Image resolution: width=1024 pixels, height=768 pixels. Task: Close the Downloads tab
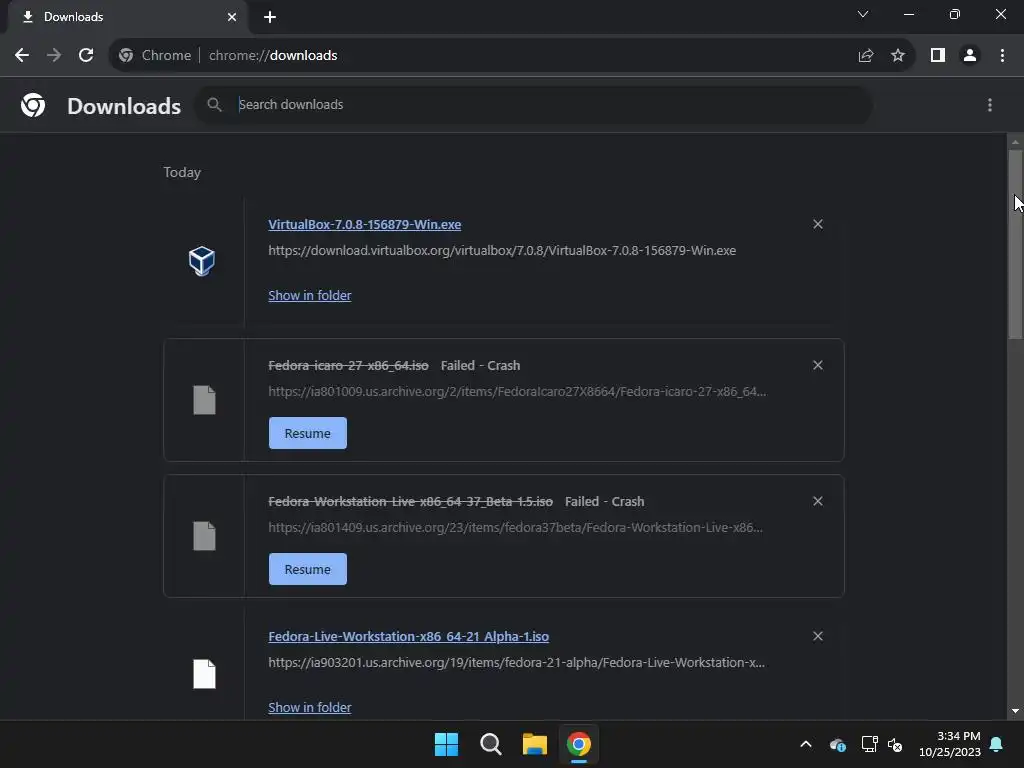(232, 17)
